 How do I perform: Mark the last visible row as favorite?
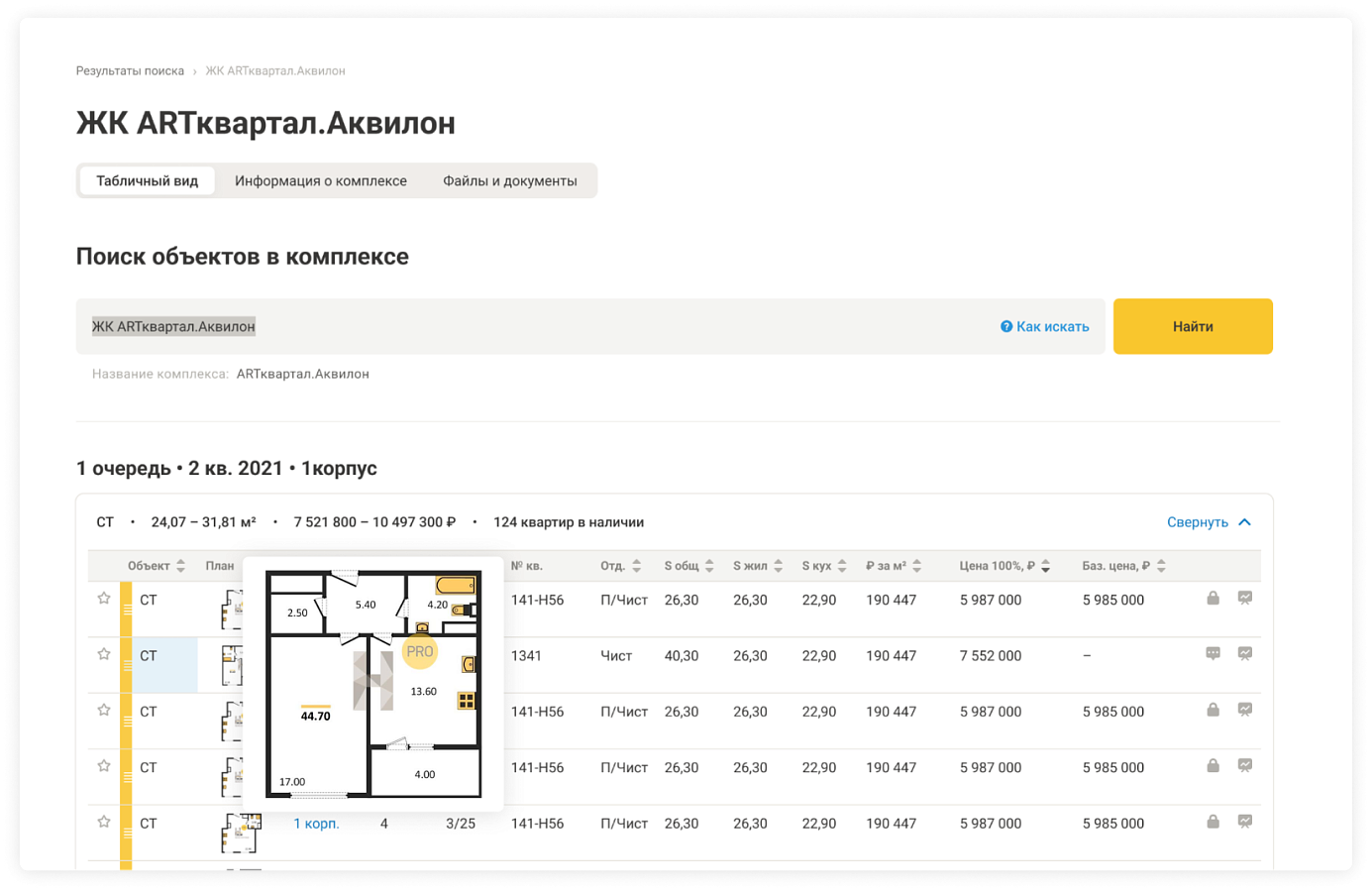click(x=104, y=823)
